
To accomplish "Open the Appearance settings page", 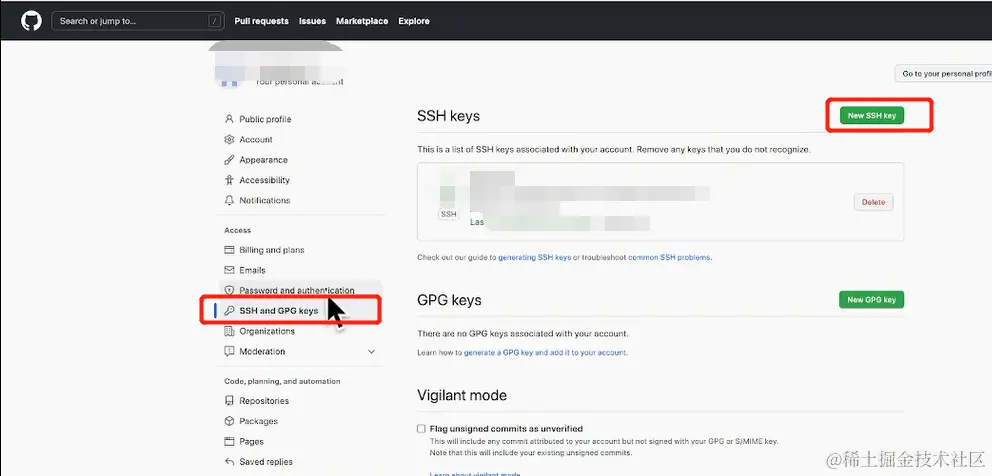I will [263, 160].
